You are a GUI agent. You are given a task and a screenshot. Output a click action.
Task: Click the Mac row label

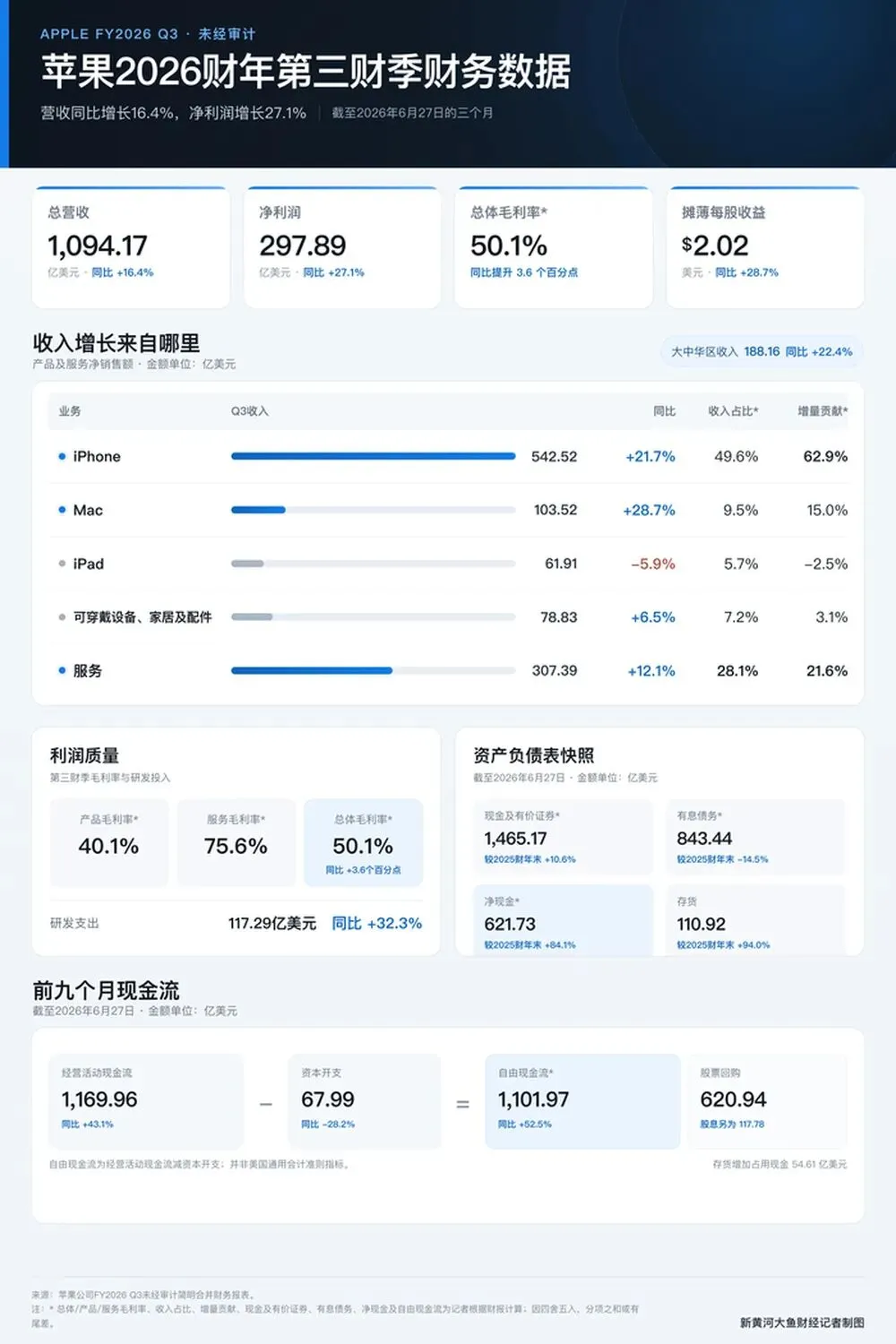(x=88, y=510)
